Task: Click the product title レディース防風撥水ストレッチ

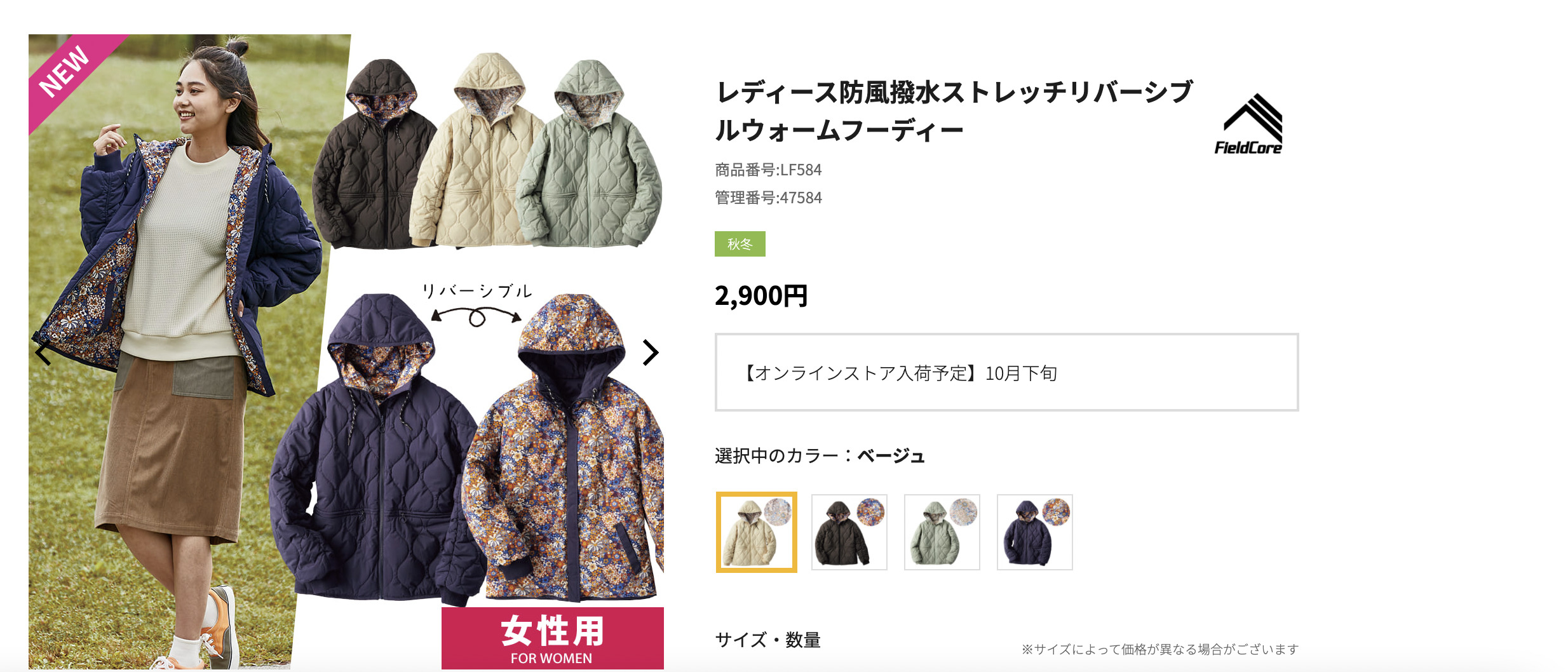Action: pos(953,111)
